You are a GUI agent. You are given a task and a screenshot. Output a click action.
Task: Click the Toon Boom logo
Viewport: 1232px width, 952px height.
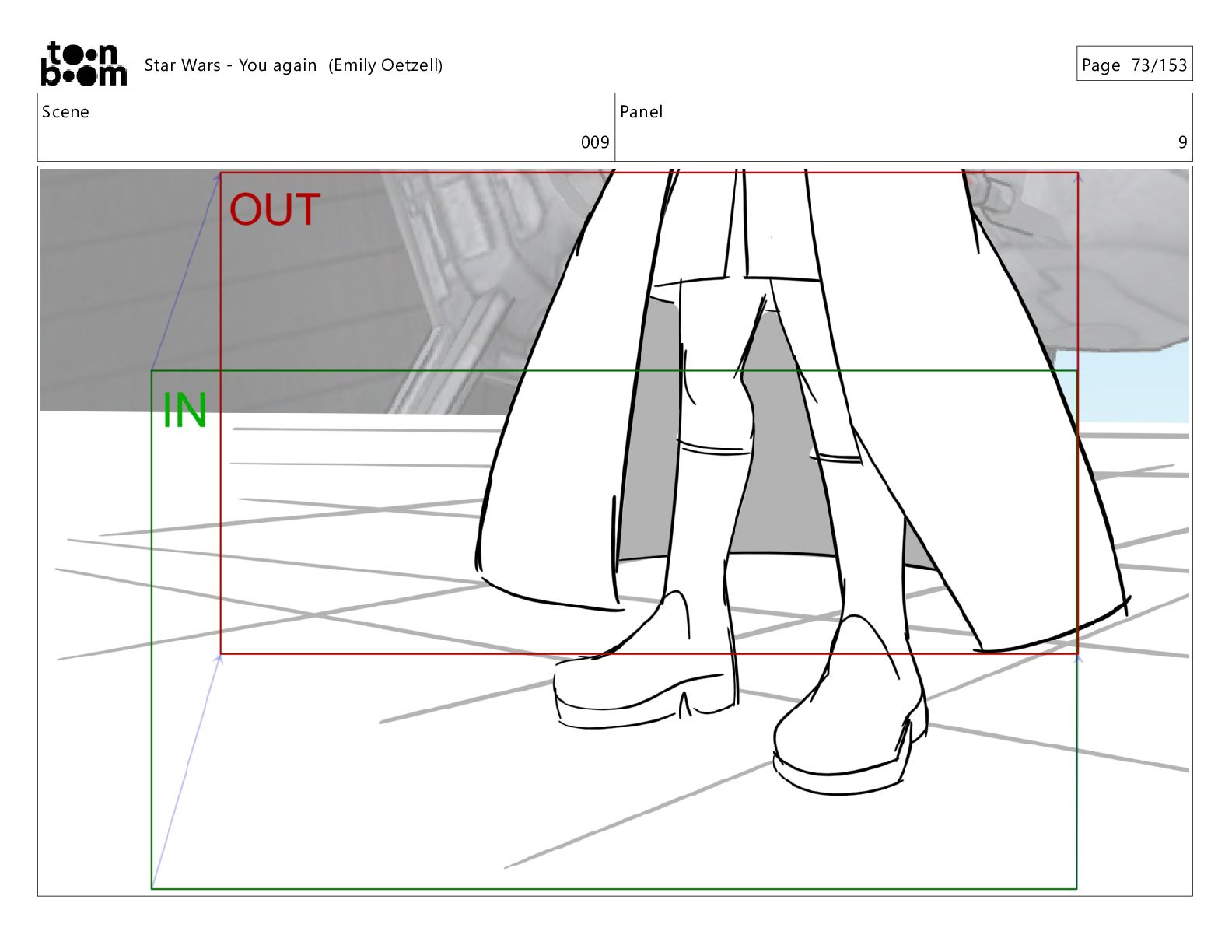pos(83,64)
